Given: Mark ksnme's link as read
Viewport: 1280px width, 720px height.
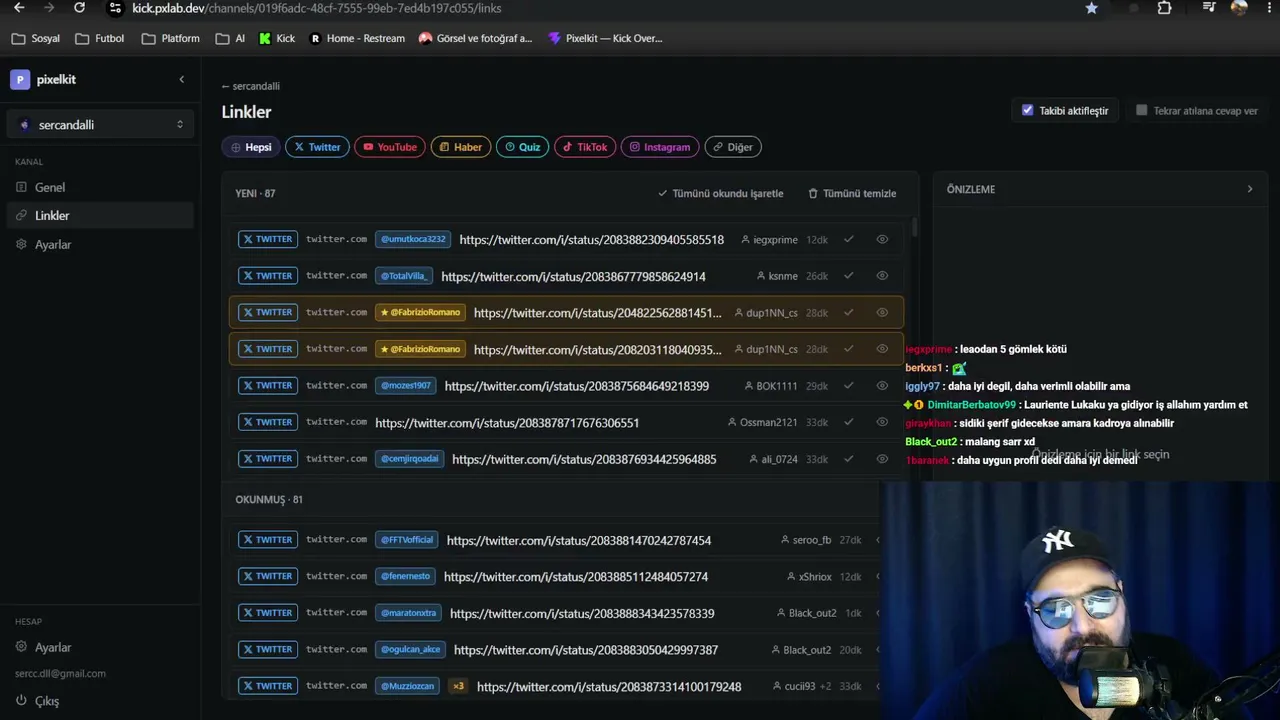Looking at the screenshot, I should [848, 275].
